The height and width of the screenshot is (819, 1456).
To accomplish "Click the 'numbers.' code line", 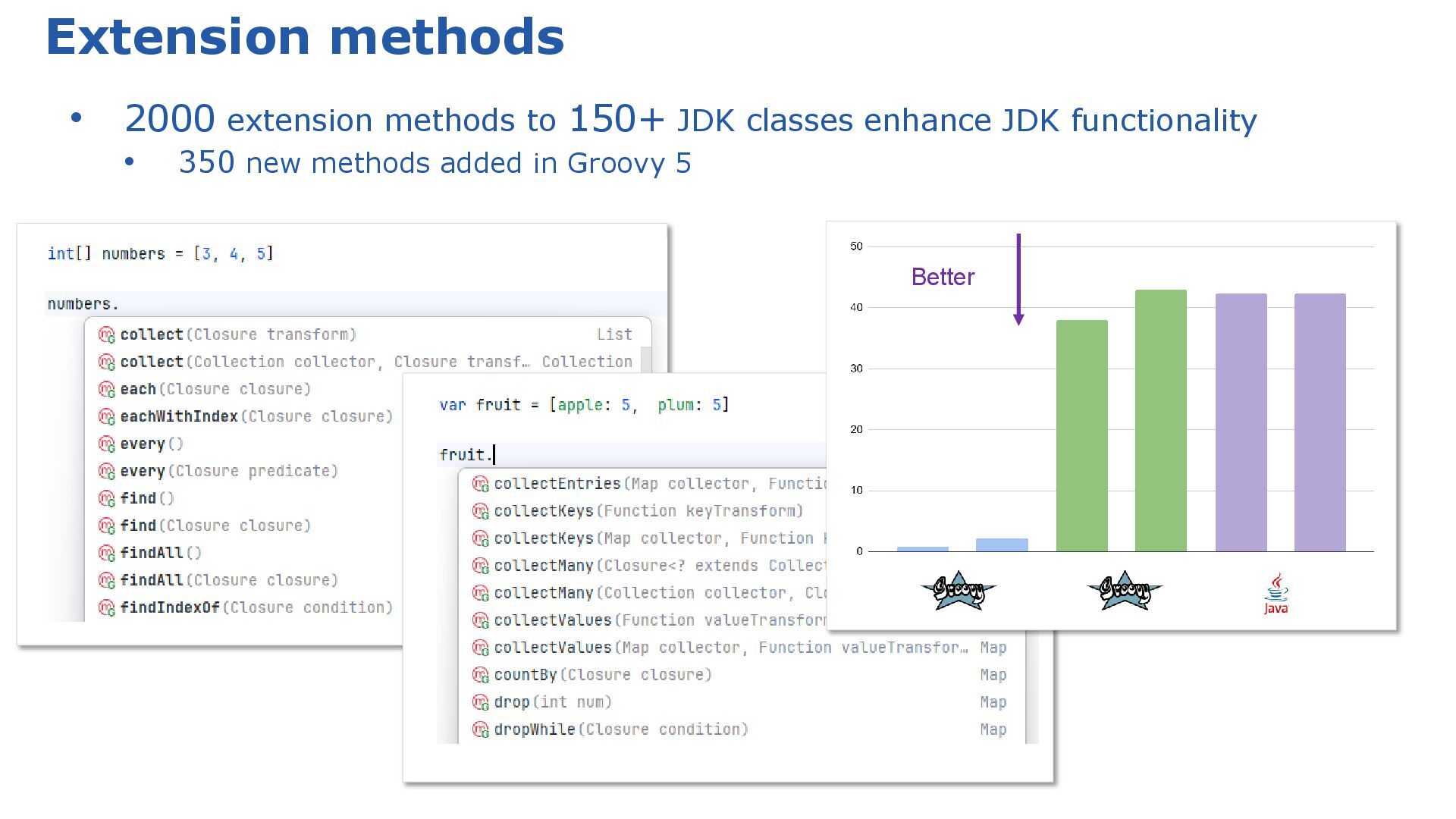I will point(83,304).
